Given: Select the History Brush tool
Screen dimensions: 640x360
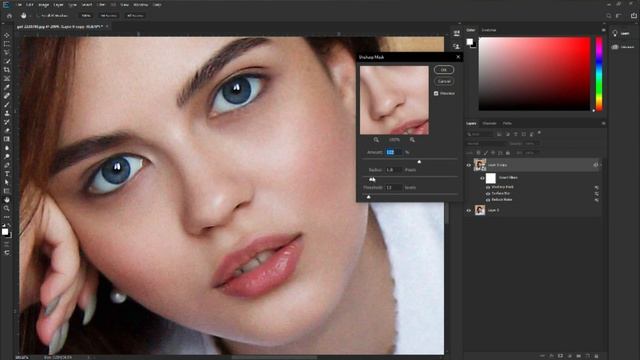Looking at the screenshot, I should point(7,122).
